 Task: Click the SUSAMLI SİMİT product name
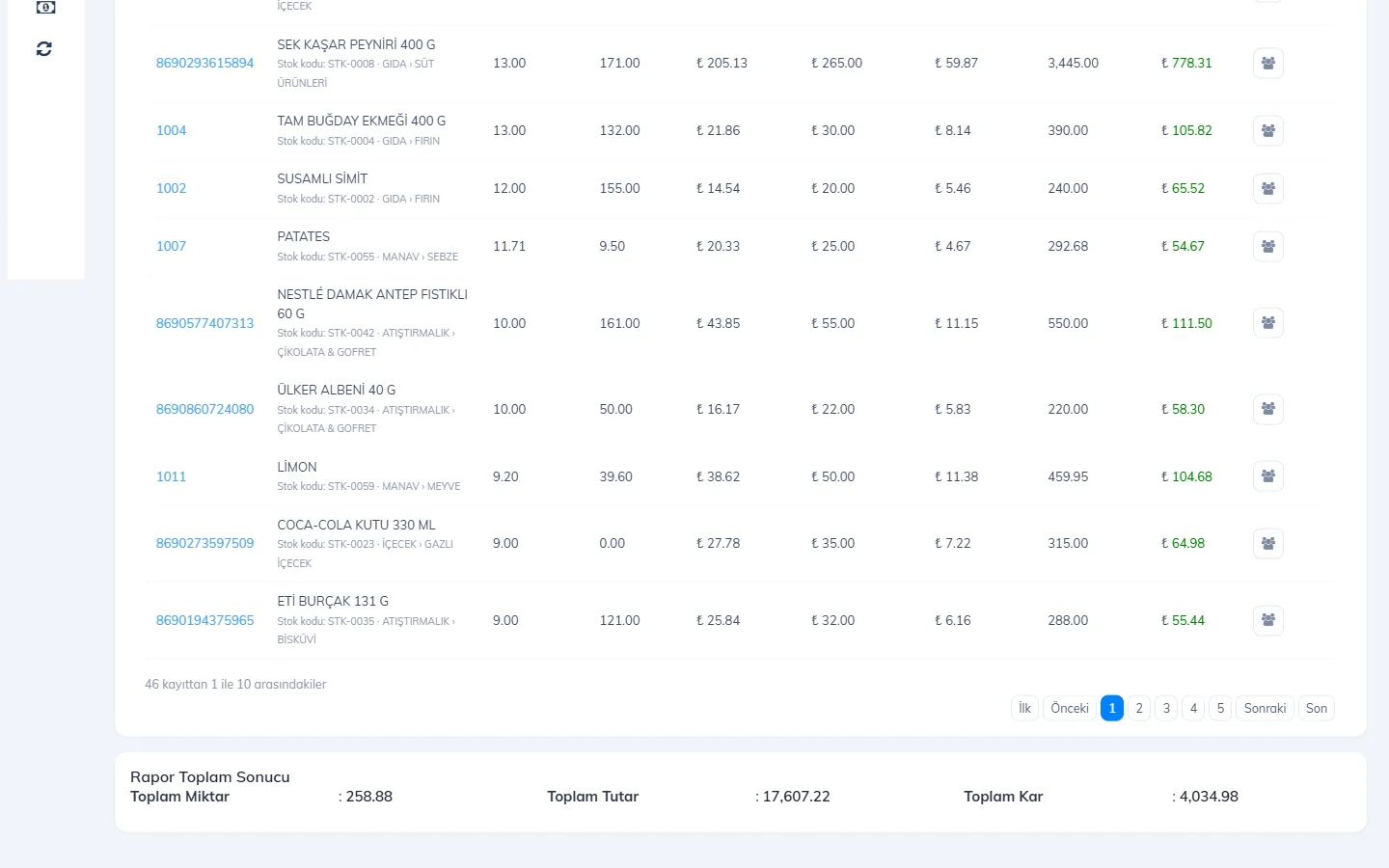pos(322,178)
